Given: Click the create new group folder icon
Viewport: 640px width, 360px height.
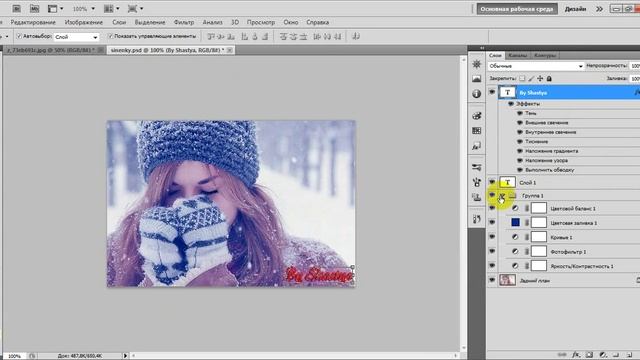Looking at the screenshot, I should tap(616, 355).
